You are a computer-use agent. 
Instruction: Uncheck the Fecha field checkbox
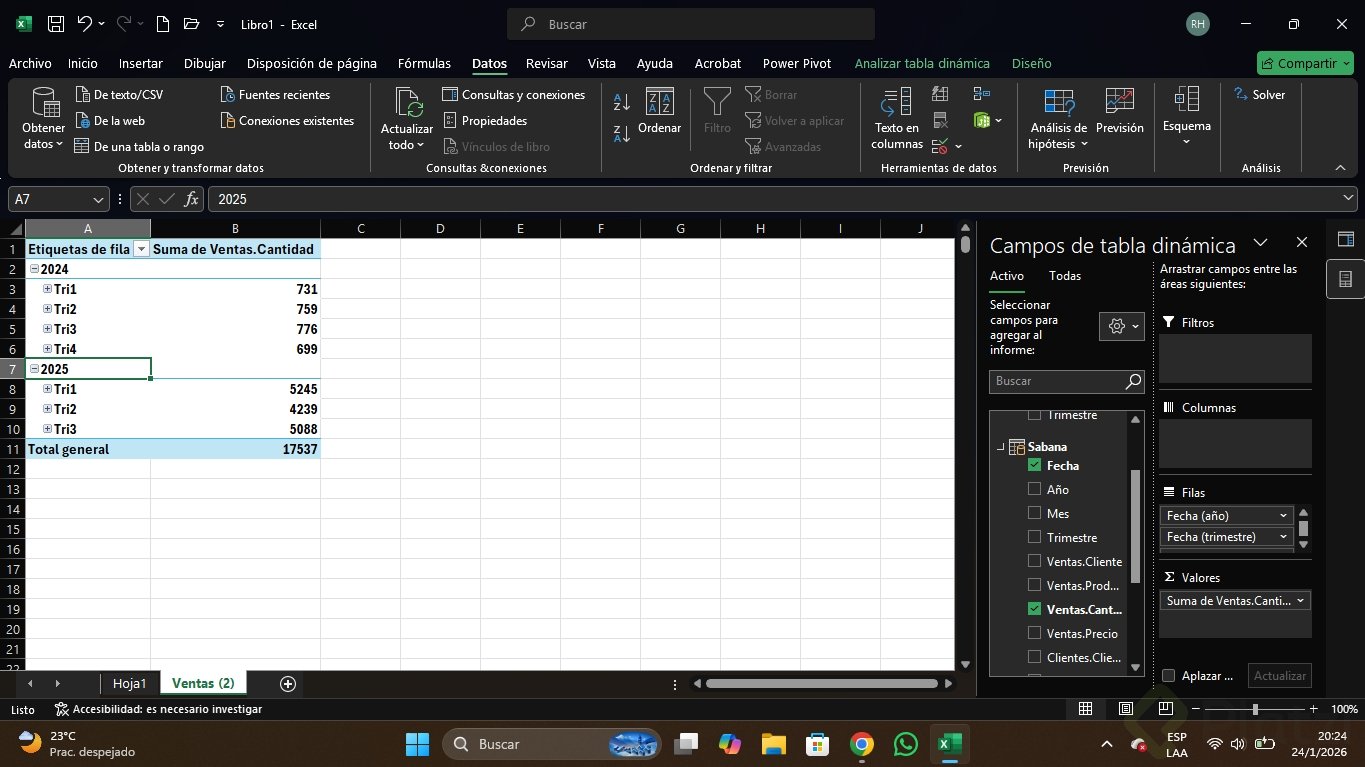pos(1035,465)
